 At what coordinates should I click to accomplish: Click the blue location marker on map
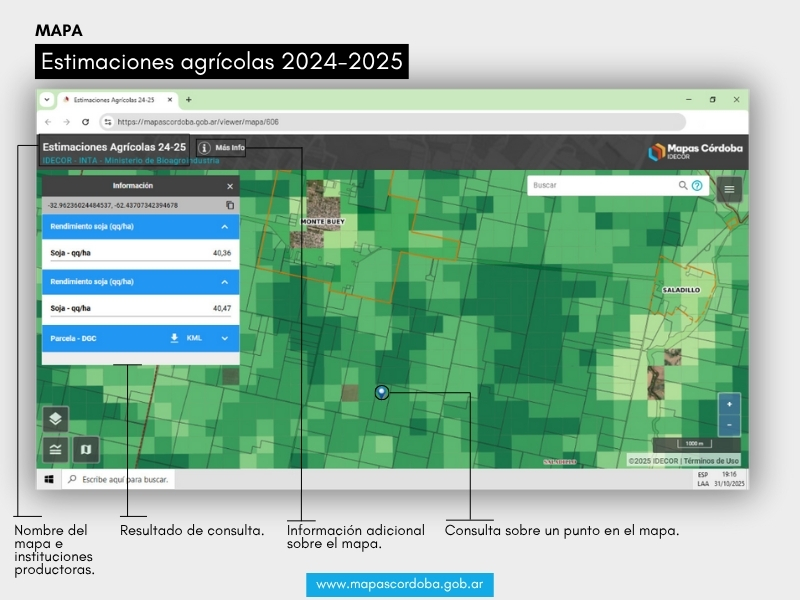[381, 391]
